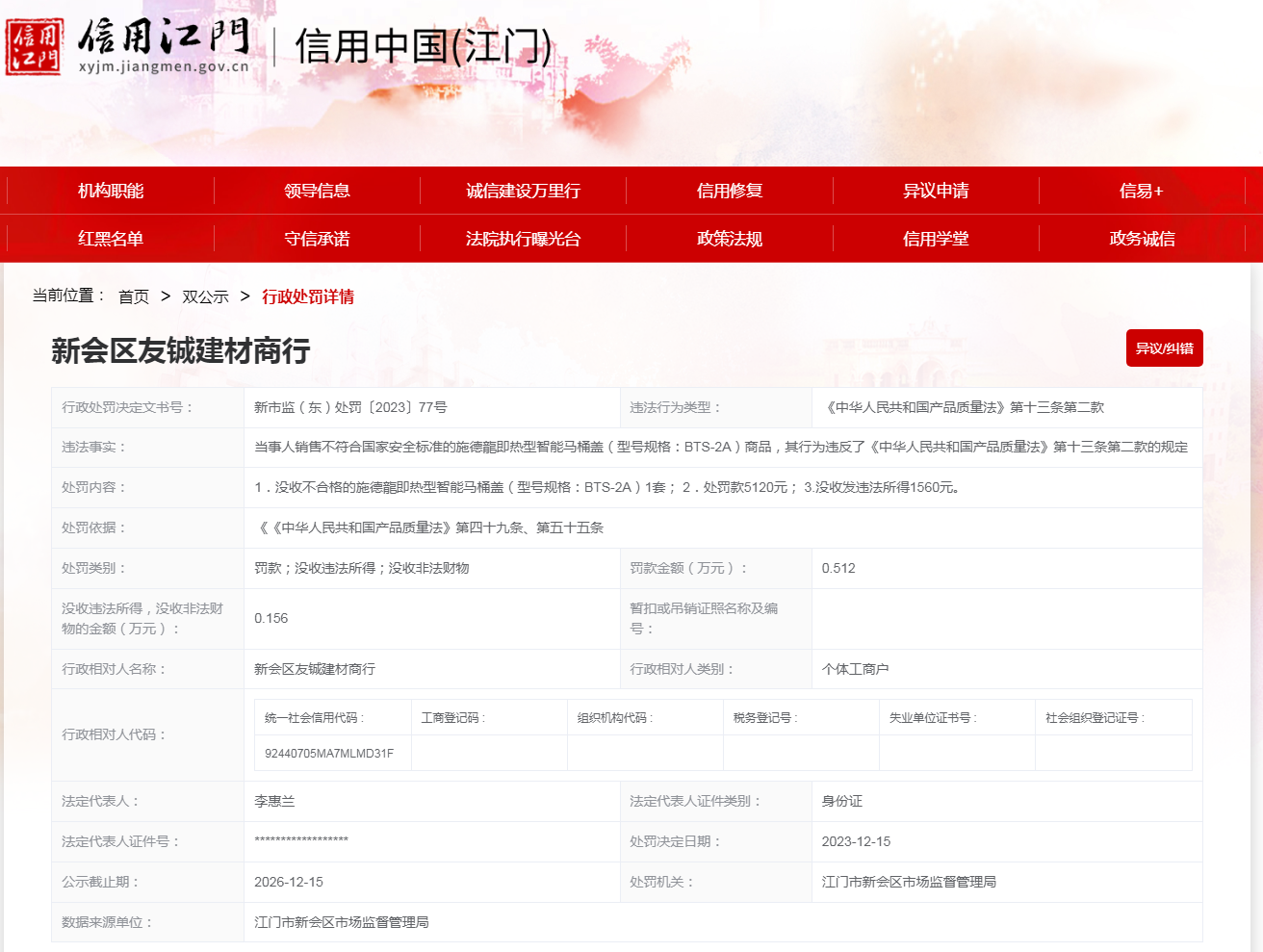The width and height of the screenshot is (1263, 952).
Task: Click the 当前位置 label
Action: coord(68,296)
